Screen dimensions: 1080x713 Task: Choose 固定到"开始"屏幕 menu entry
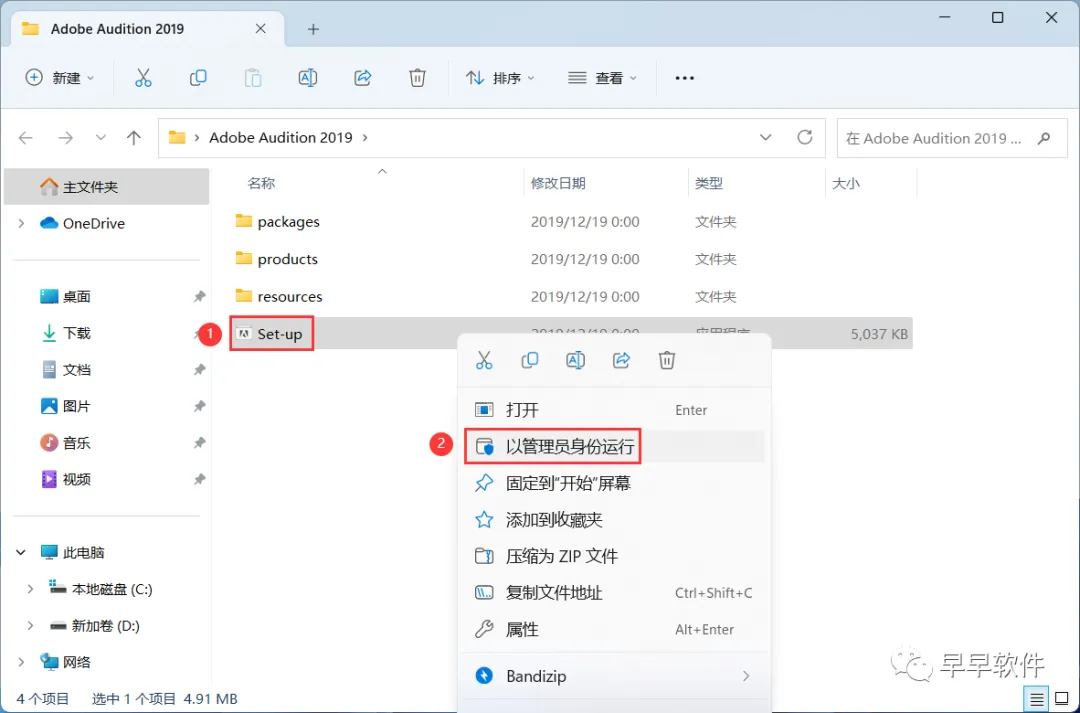pyautogui.click(x=614, y=483)
